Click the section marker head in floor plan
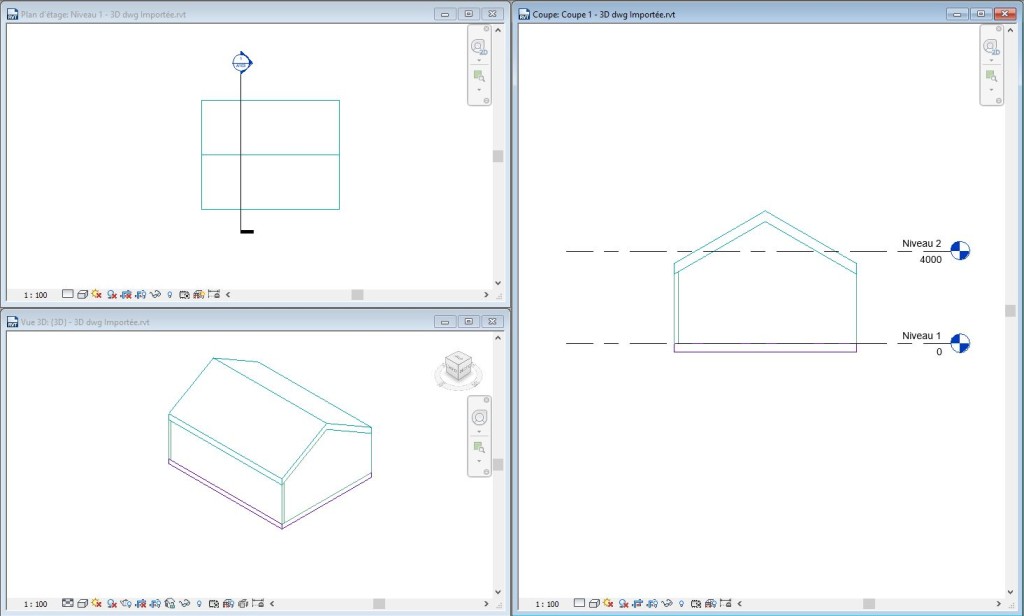This screenshot has width=1024, height=616. tap(241, 62)
